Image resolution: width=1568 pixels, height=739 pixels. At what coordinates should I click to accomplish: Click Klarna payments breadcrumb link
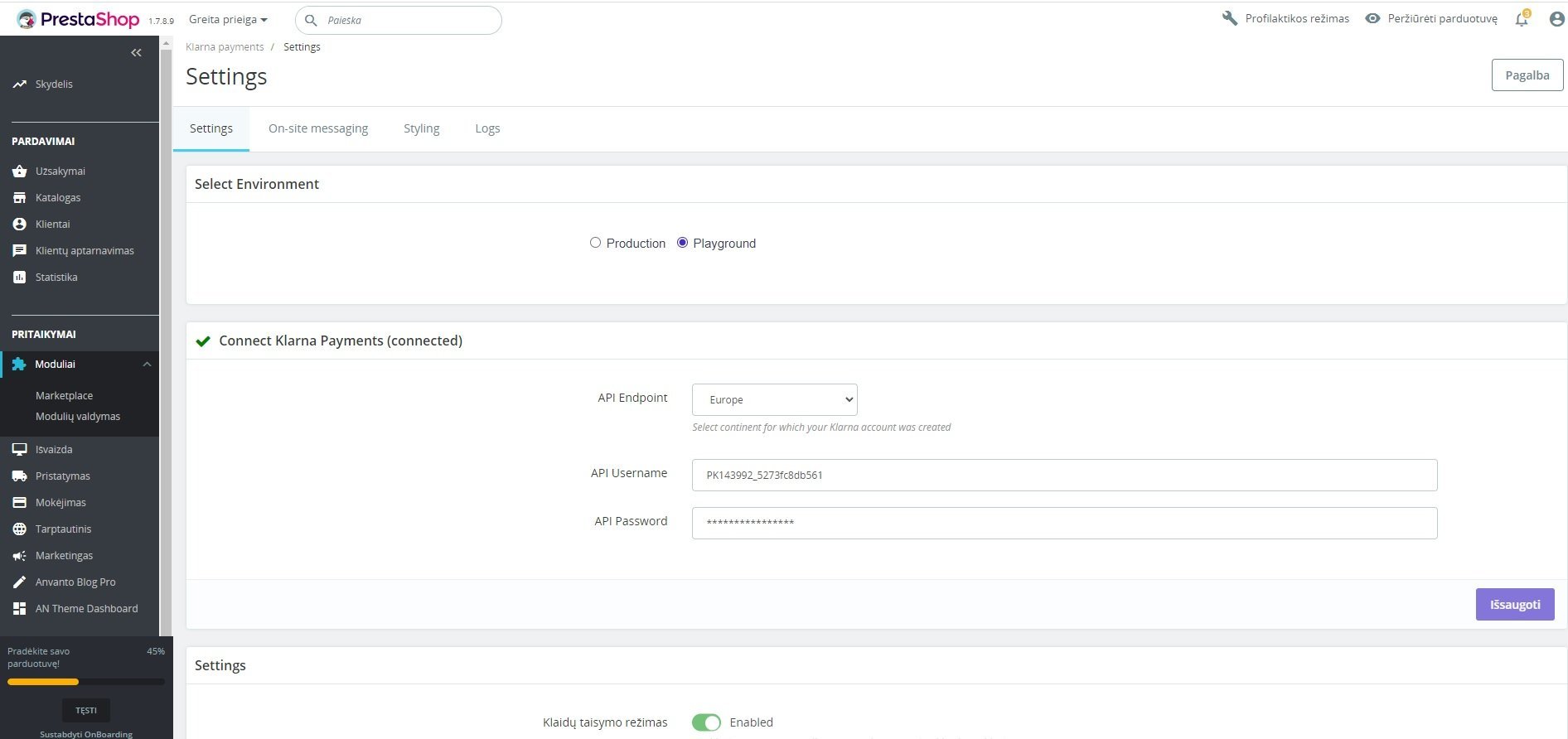[x=225, y=47]
